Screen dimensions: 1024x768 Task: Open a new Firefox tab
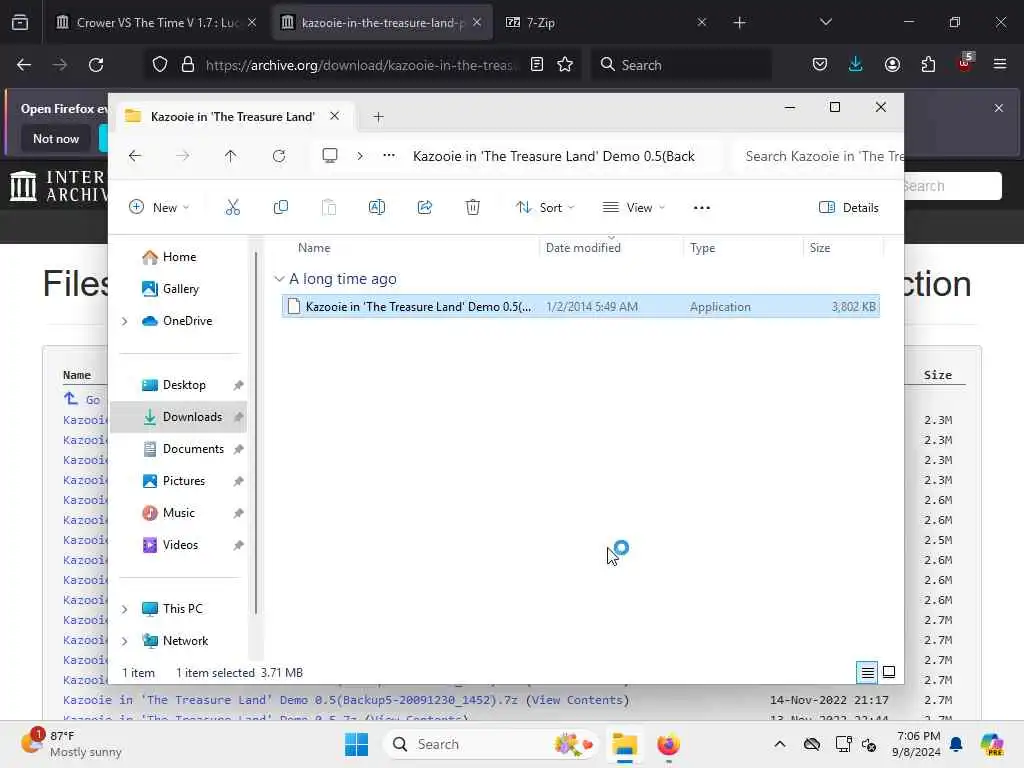739,22
